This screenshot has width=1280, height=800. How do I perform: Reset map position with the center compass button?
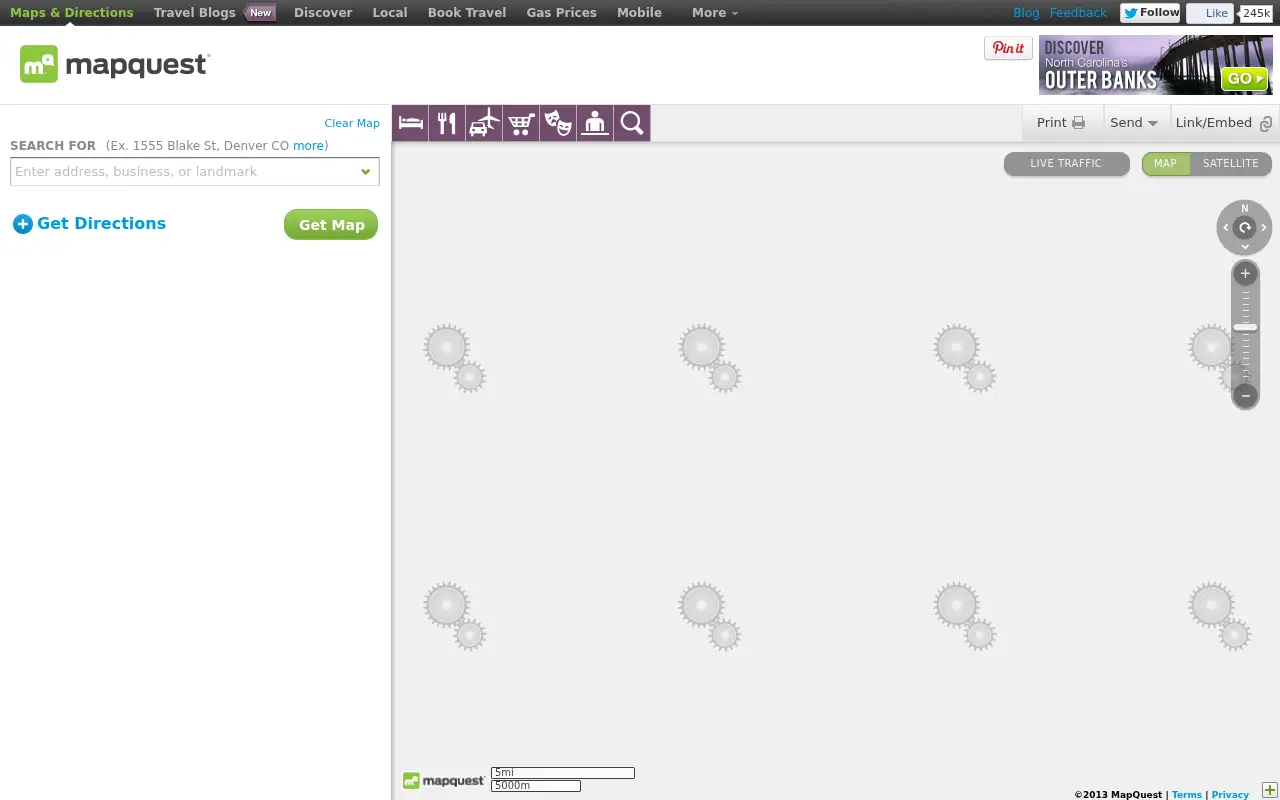1245,228
